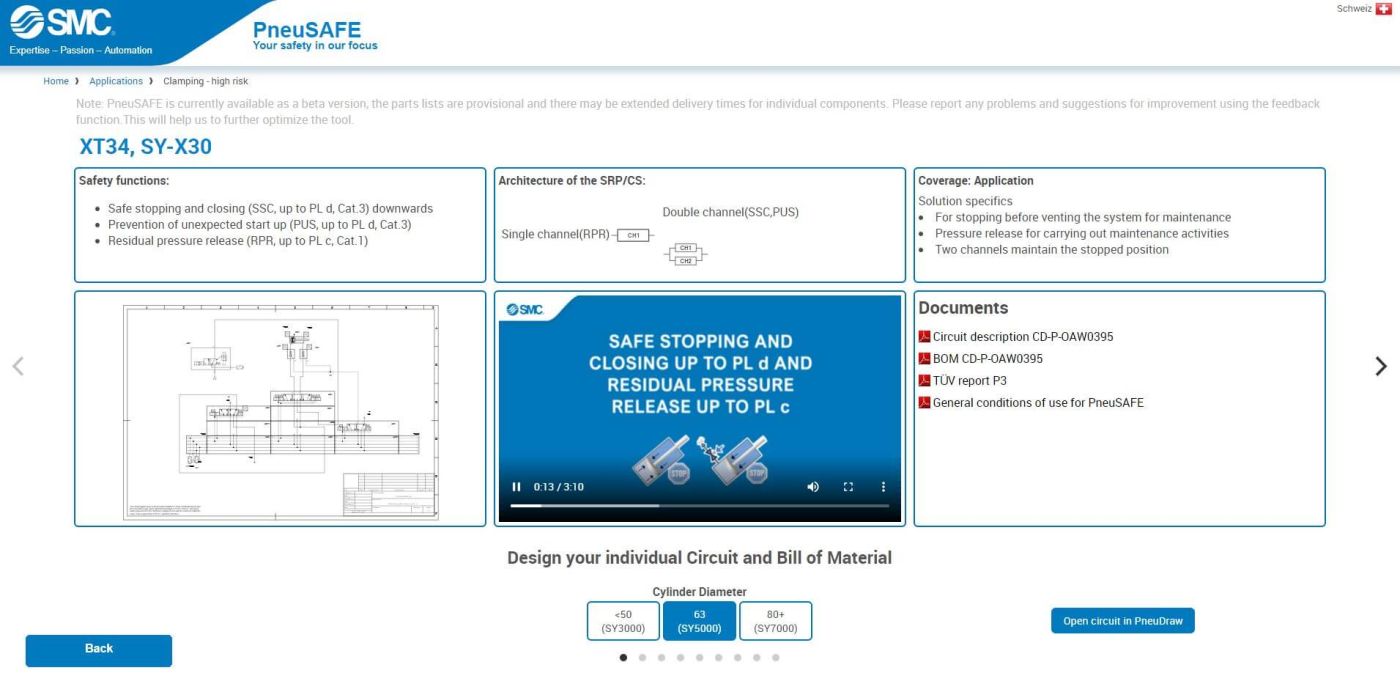Click the Swiss flag icon
This screenshot has height=673, width=1400.
click(1384, 9)
